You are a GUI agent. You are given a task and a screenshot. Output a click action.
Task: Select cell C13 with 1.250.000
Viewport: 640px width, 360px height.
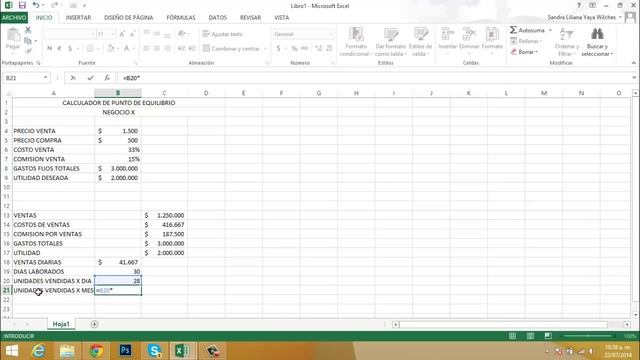tap(164, 215)
